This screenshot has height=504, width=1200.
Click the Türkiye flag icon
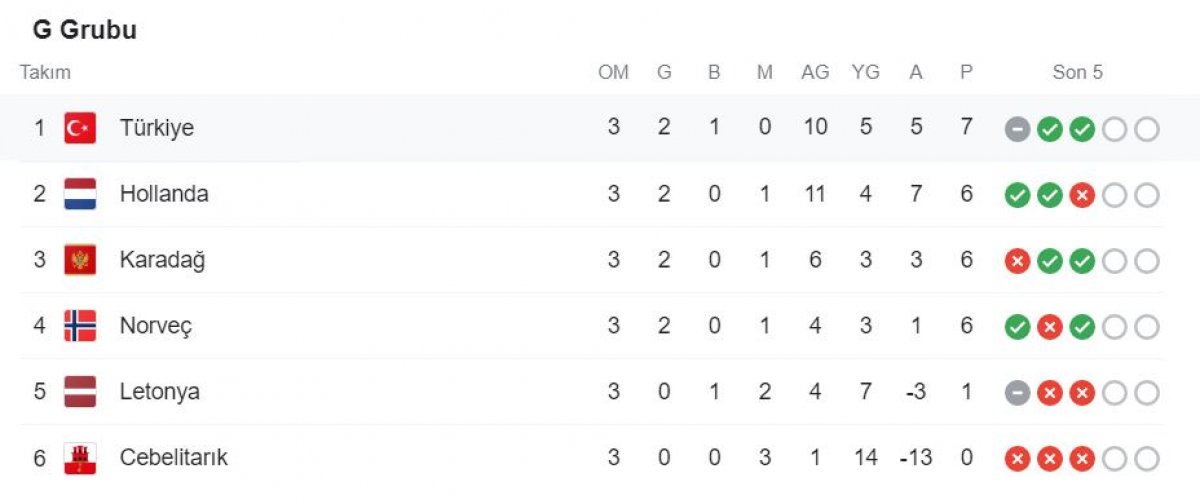(x=80, y=128)
